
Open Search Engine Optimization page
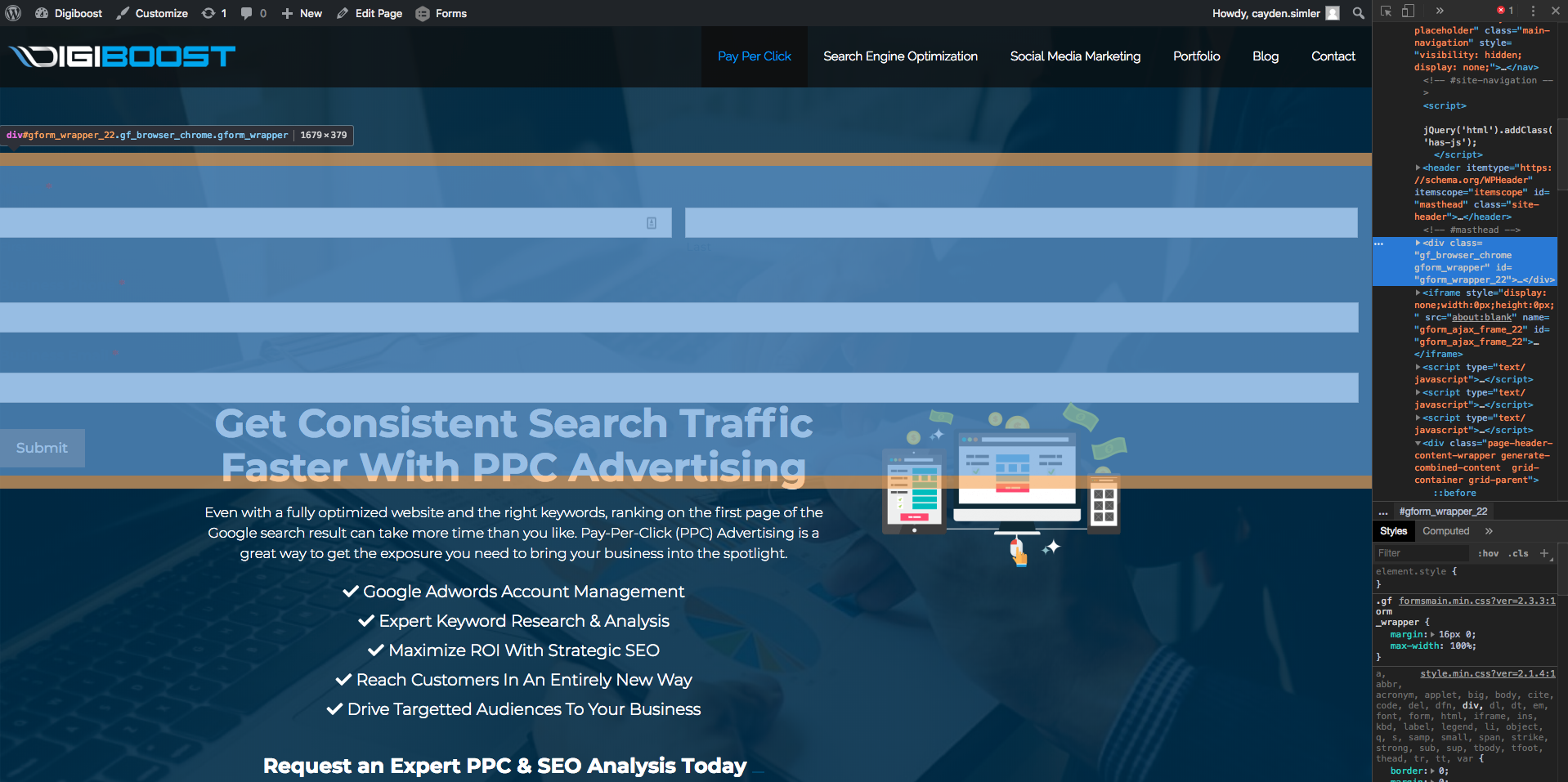(900, 56)
